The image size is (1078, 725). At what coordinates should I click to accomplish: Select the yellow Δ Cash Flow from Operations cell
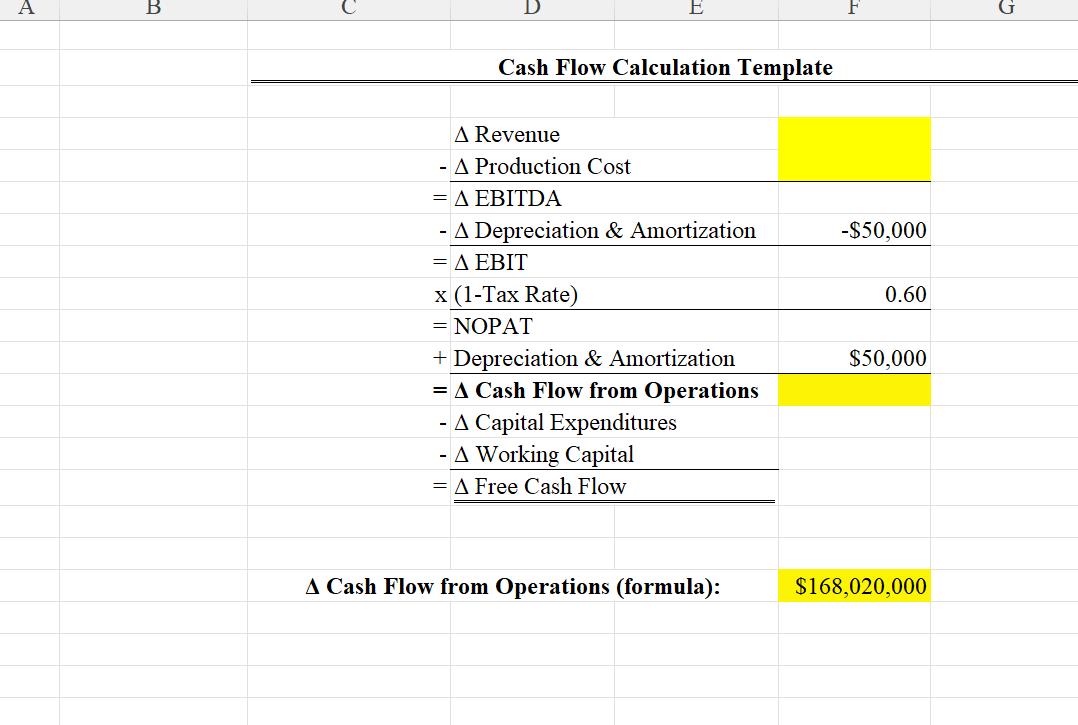click(x=853, y=390)
